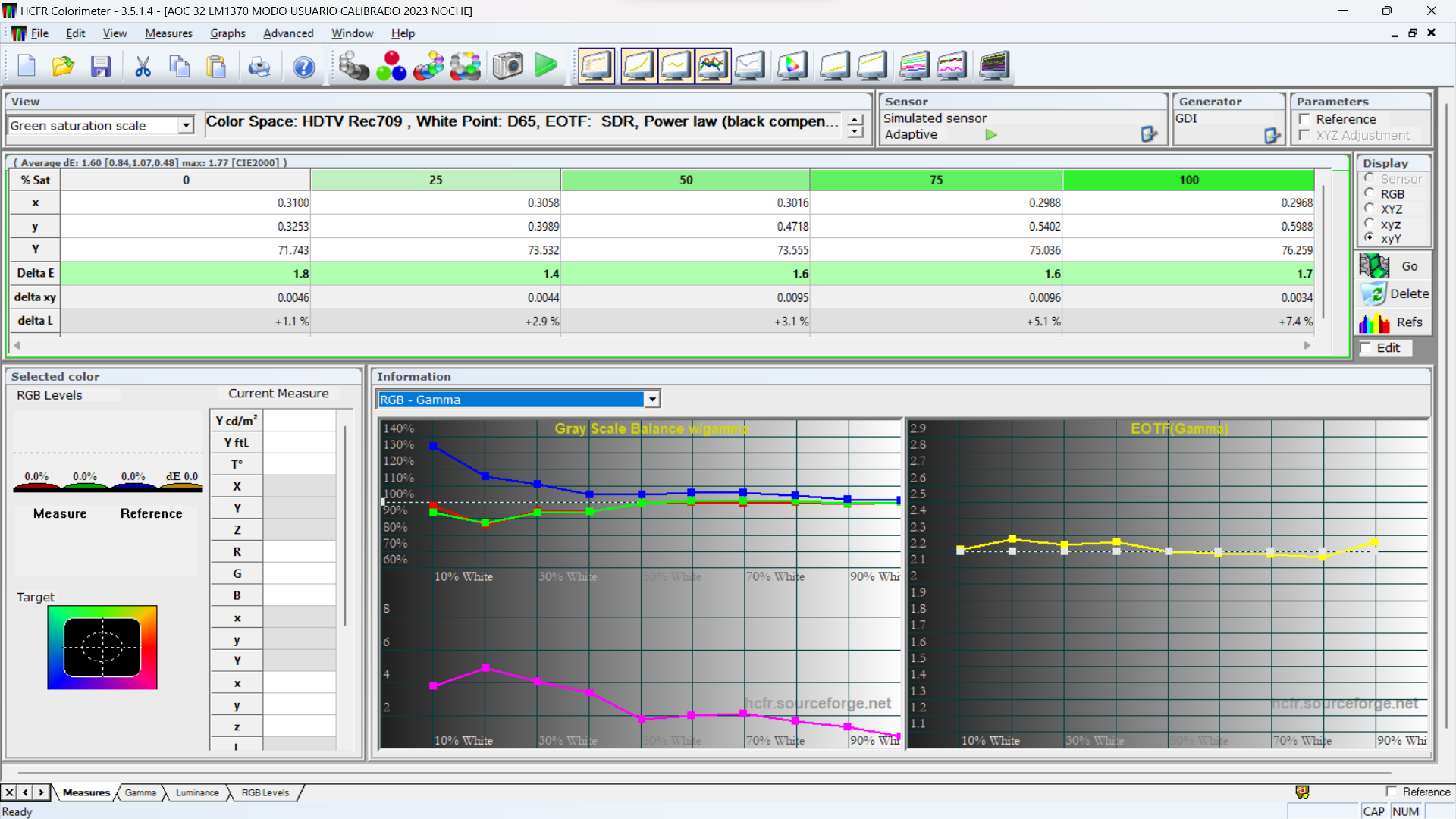The width and height of the screenshot is (1456, 819).
Task: Toggle the Reference checkbox in status bar
Action: tap(1392, 792)
